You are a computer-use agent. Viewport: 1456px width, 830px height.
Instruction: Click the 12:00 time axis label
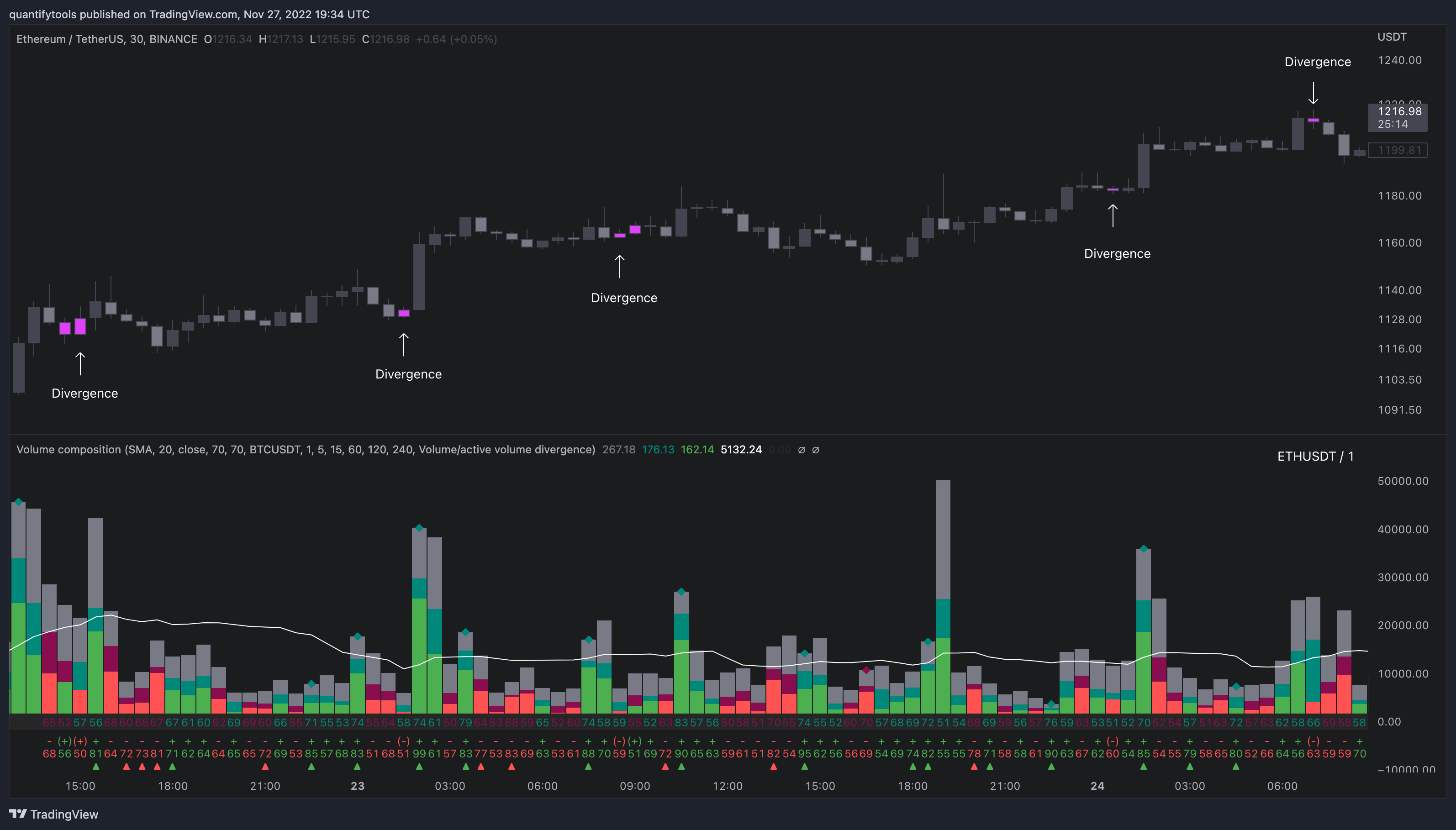pos(728,786)
